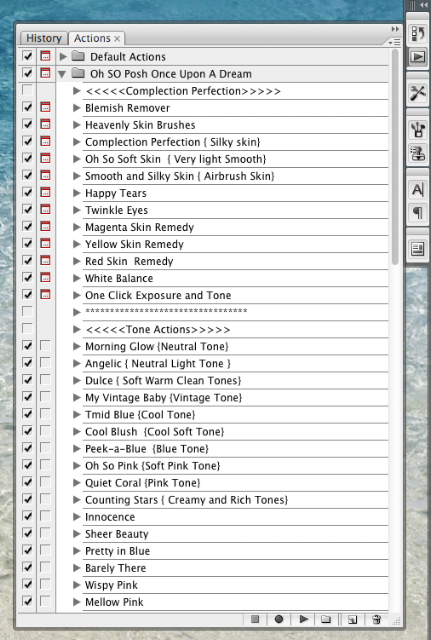Select the Happy Tears action

(116, 193)
